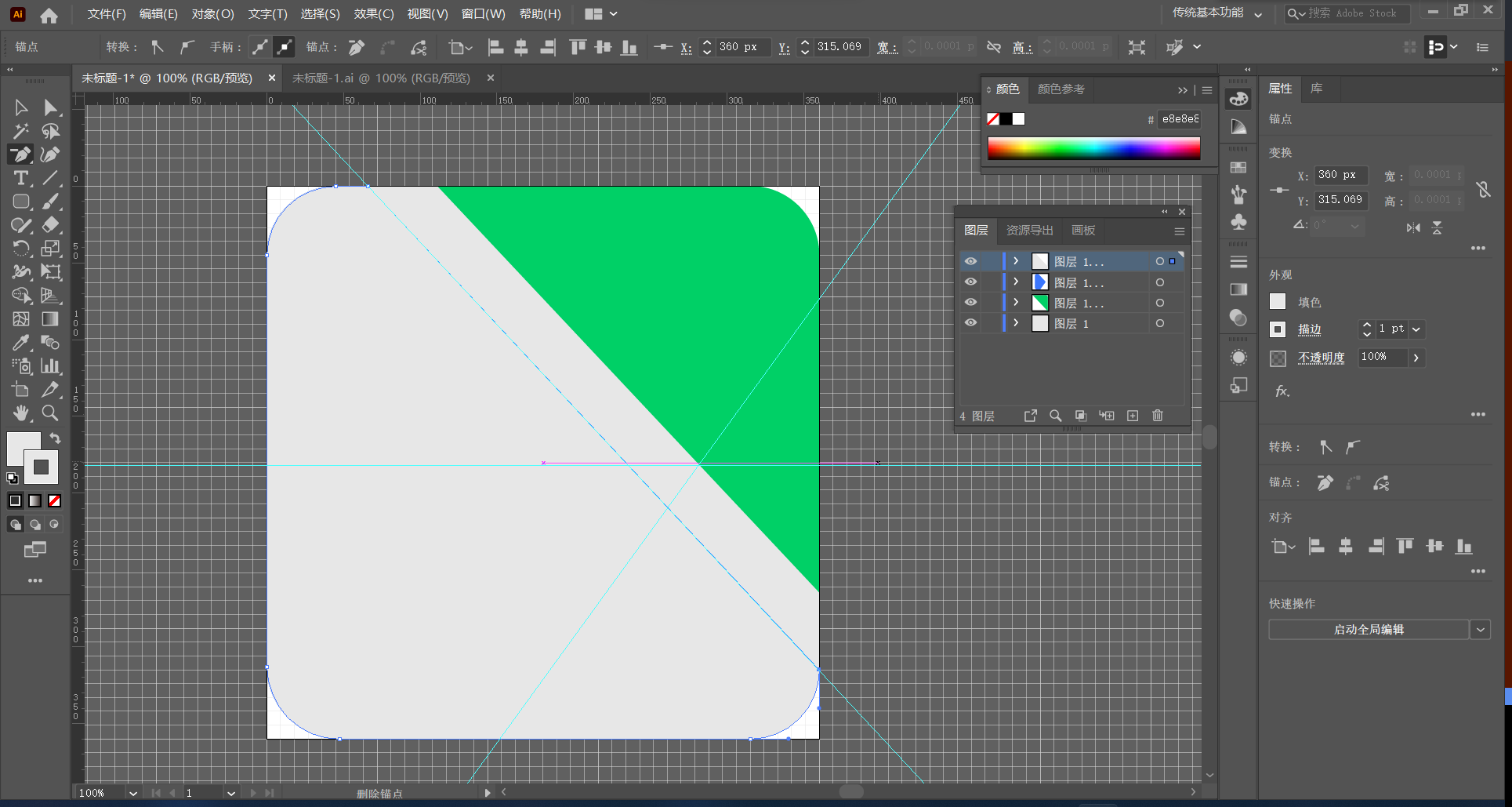Click the 不透明度 link in Appearance
The height and width of the screenshot is (807, 1512).
1321,358
